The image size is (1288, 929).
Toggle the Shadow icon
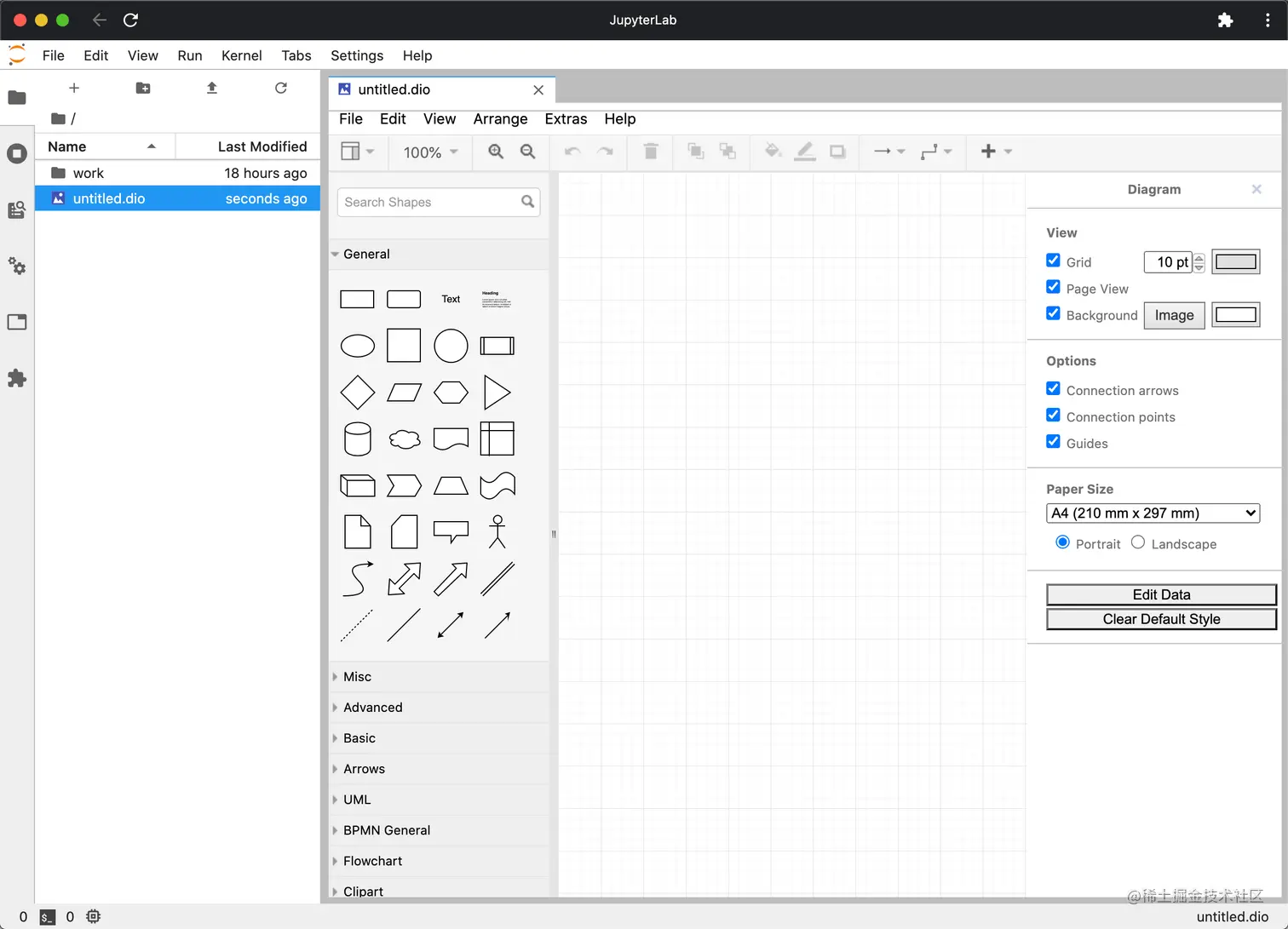coord(837,152)
